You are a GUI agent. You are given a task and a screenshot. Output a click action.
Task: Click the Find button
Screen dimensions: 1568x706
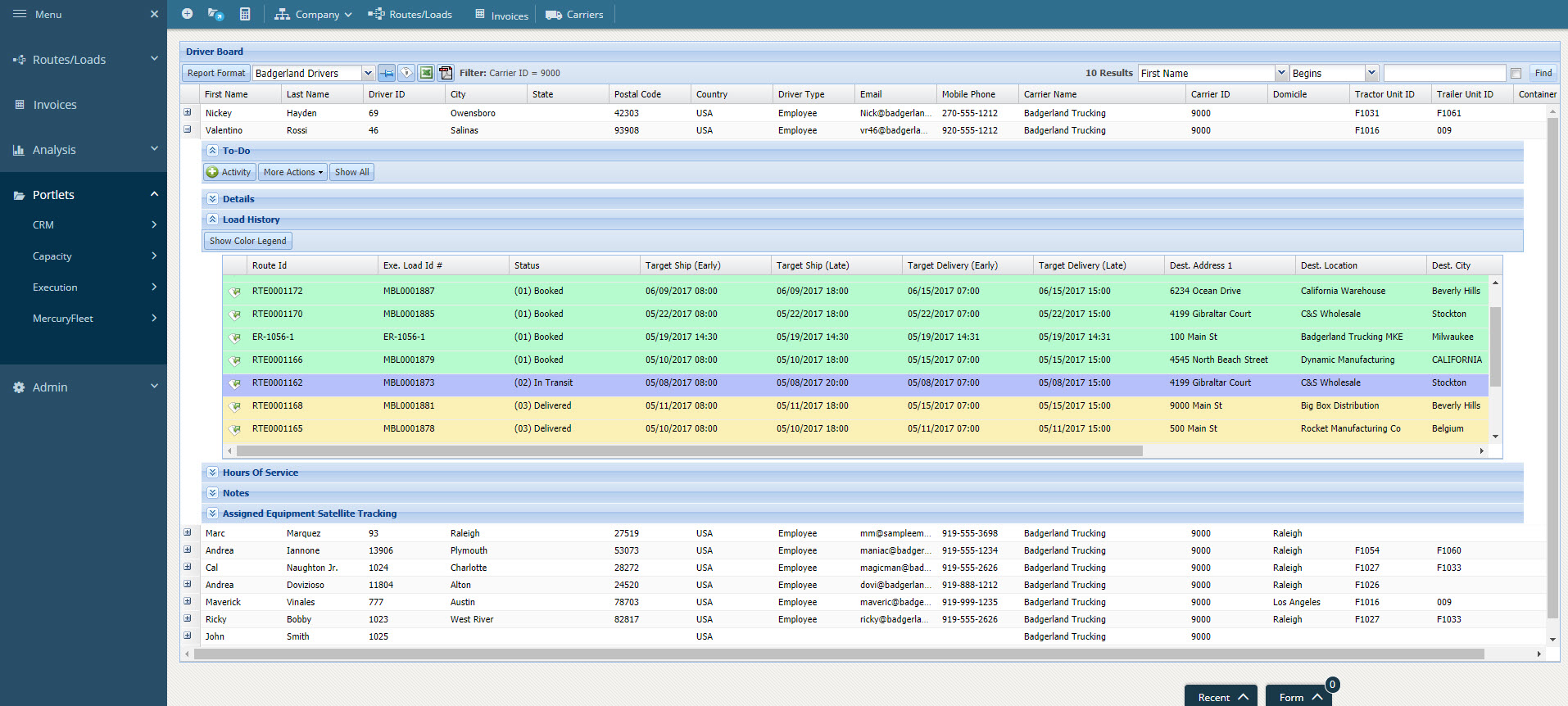pyautogui.click(x=1543, y=73)
